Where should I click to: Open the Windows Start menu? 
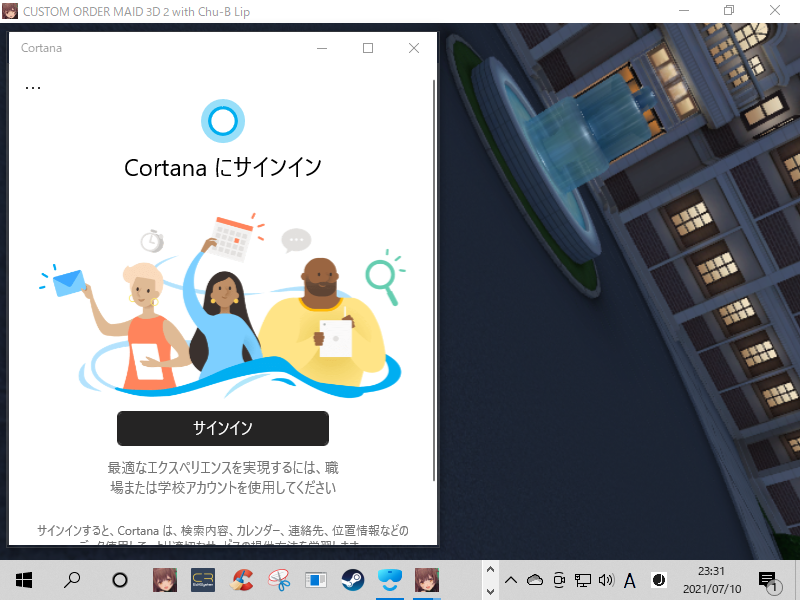pos(24,580)
